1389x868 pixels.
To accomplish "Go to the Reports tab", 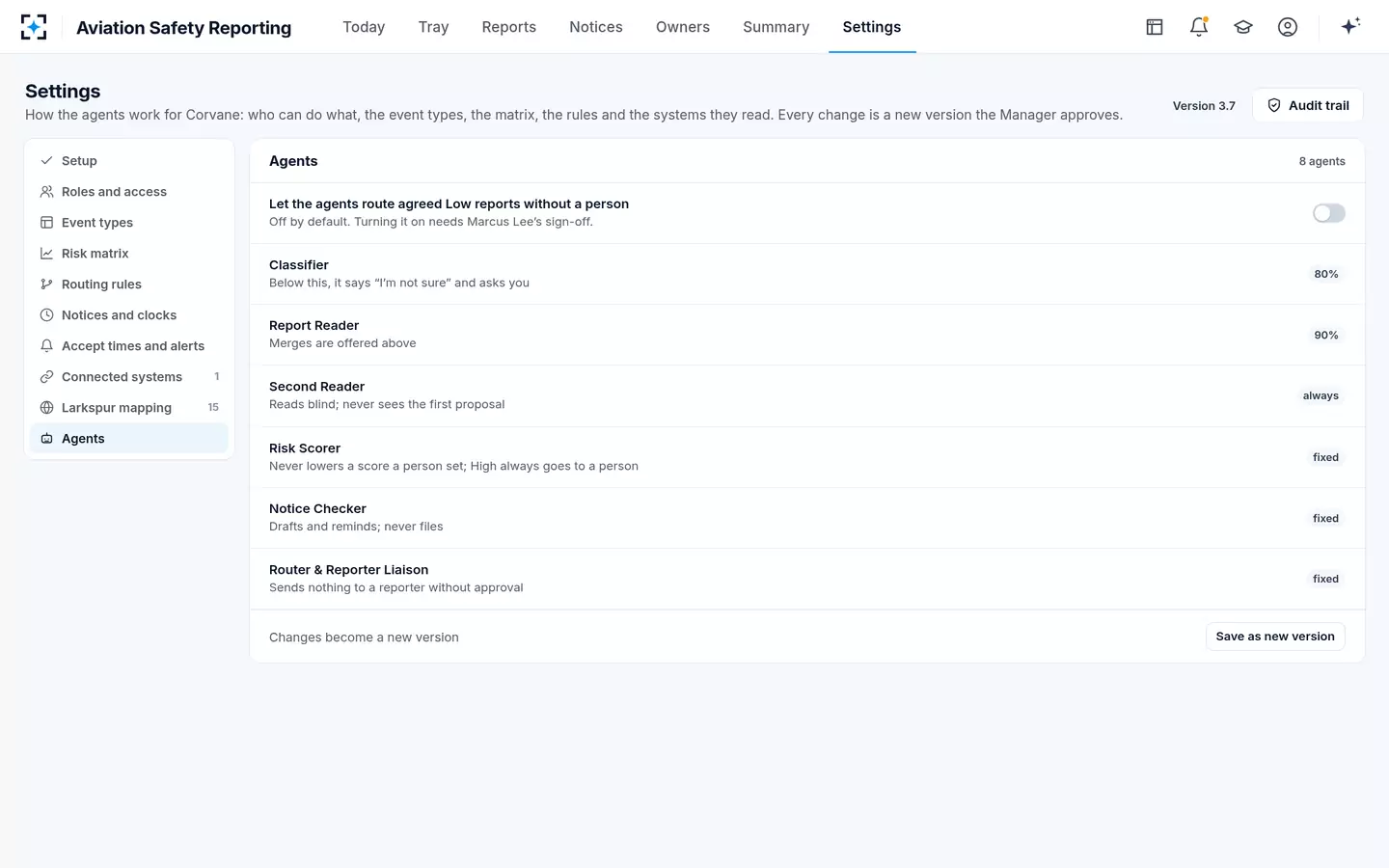I will 508,27.
